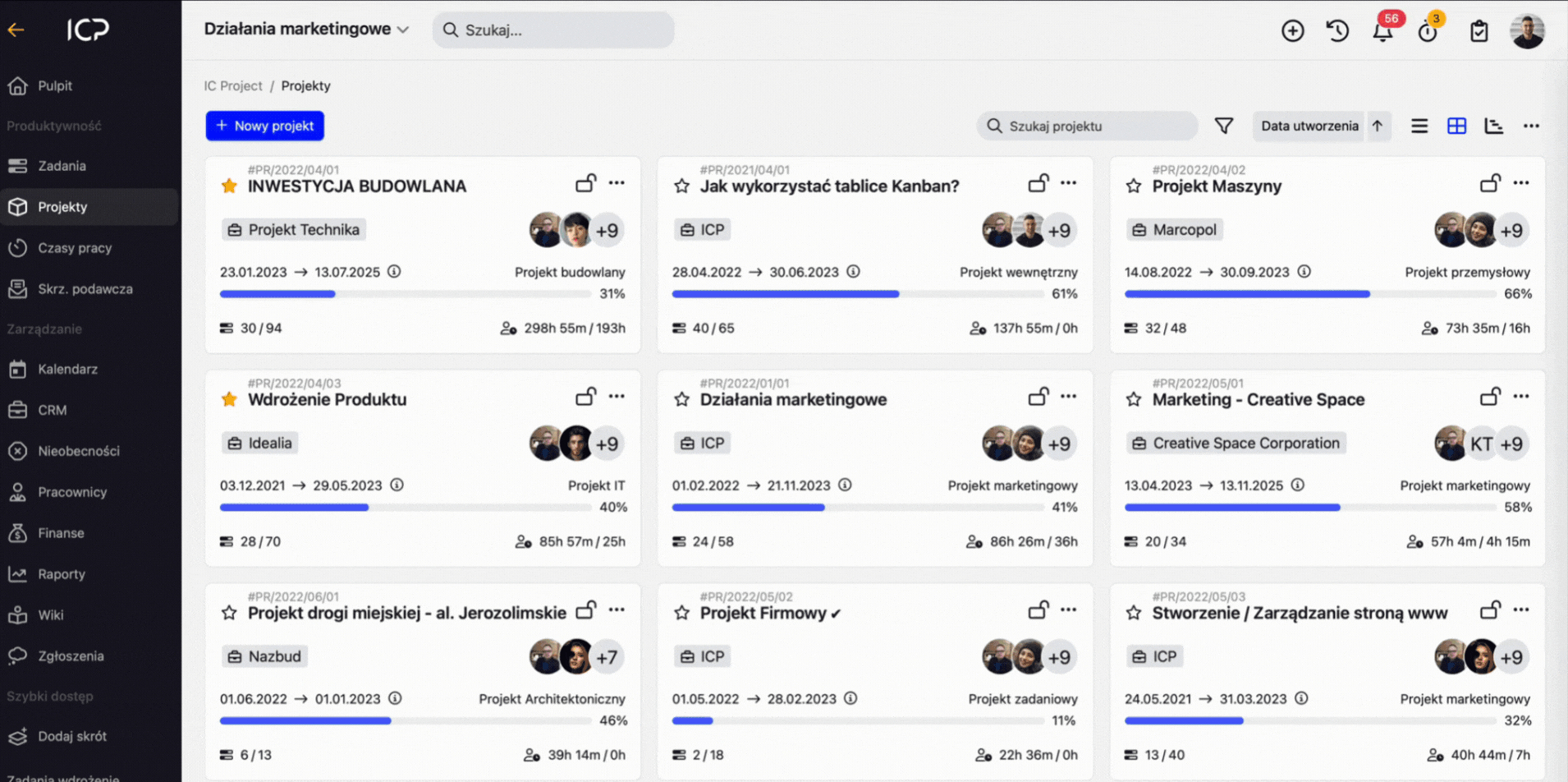1568x782 pixels.
Task: Open Raporty chart icon in sidebar
Action: 17,574
